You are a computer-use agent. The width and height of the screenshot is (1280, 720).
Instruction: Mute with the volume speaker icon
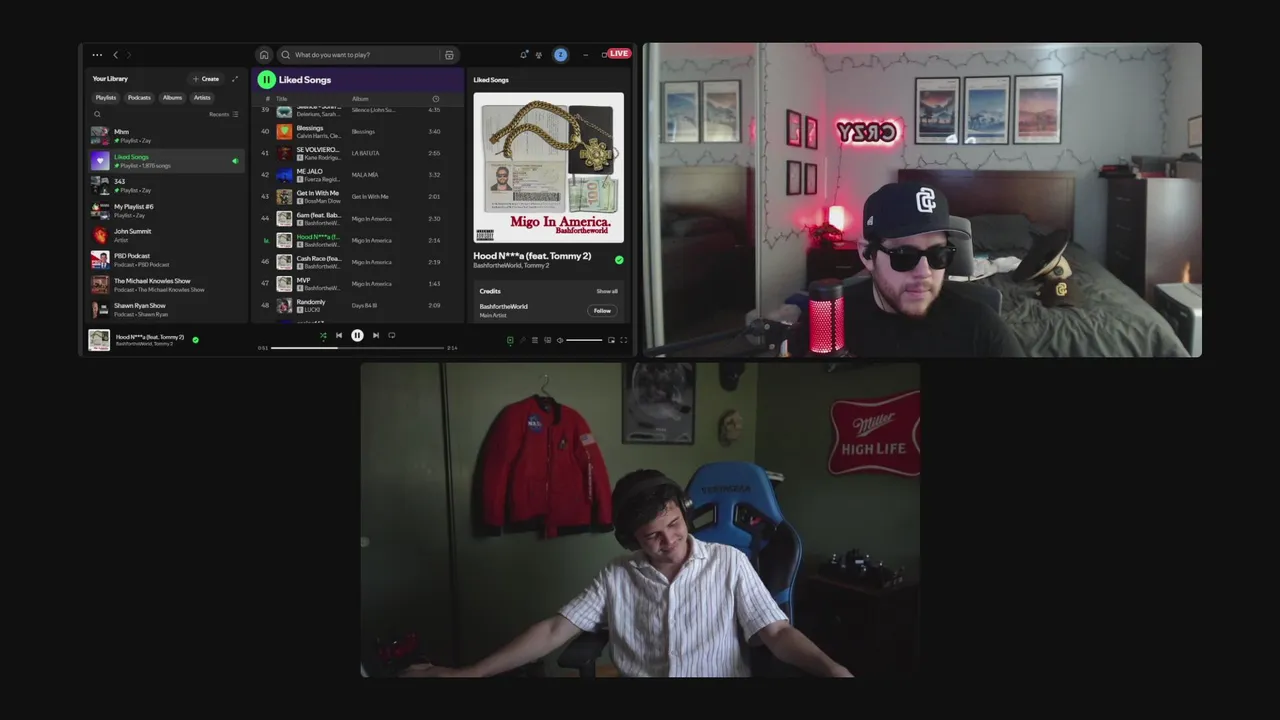(x=559, y=340)
